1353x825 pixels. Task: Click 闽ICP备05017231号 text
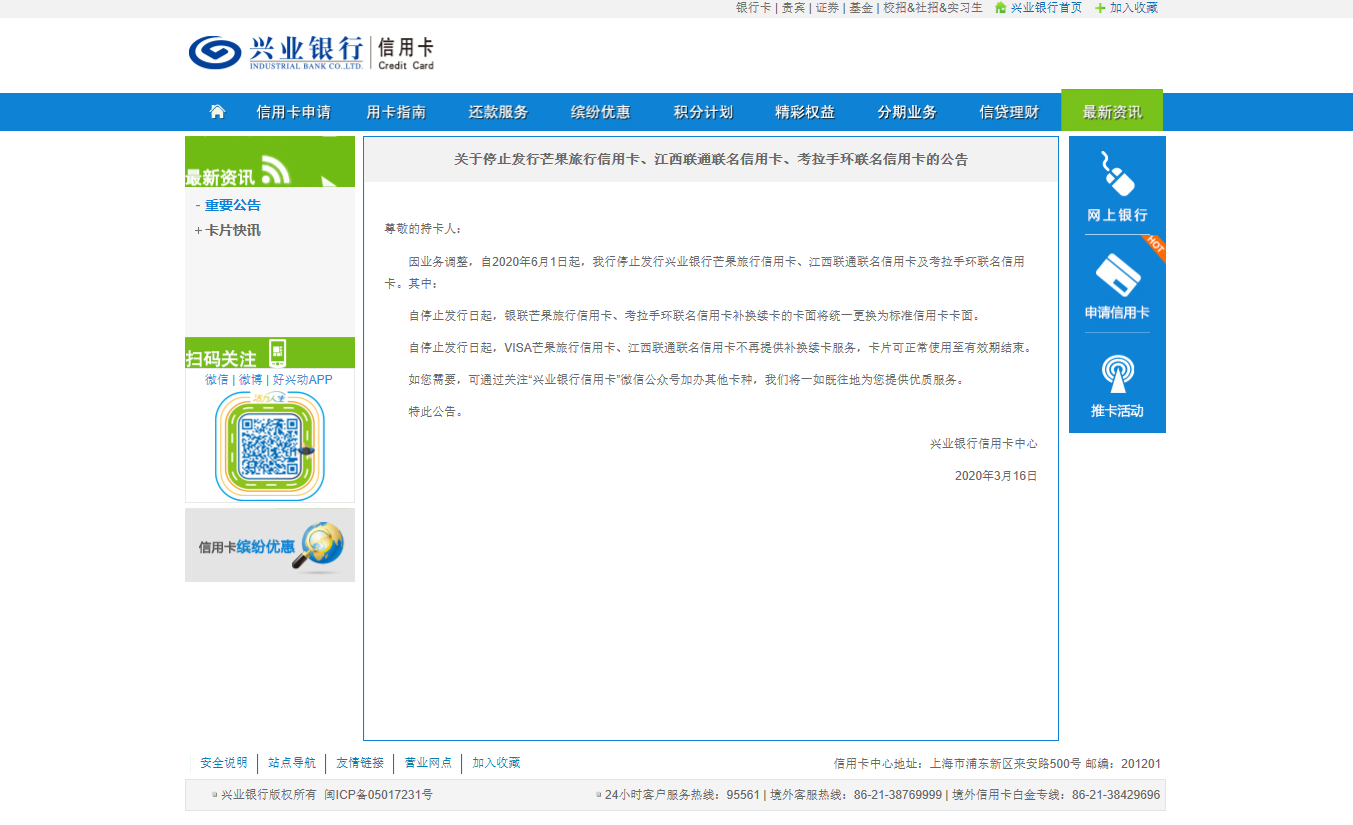pos(378,795)
